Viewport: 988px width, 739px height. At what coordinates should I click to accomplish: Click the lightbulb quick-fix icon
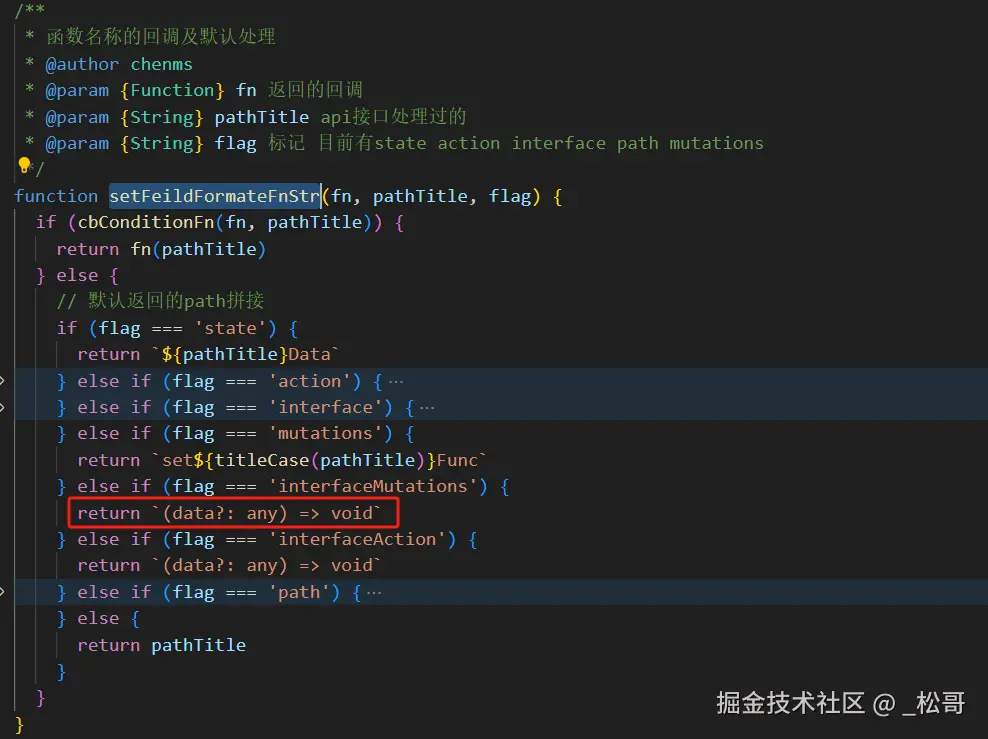23,166
